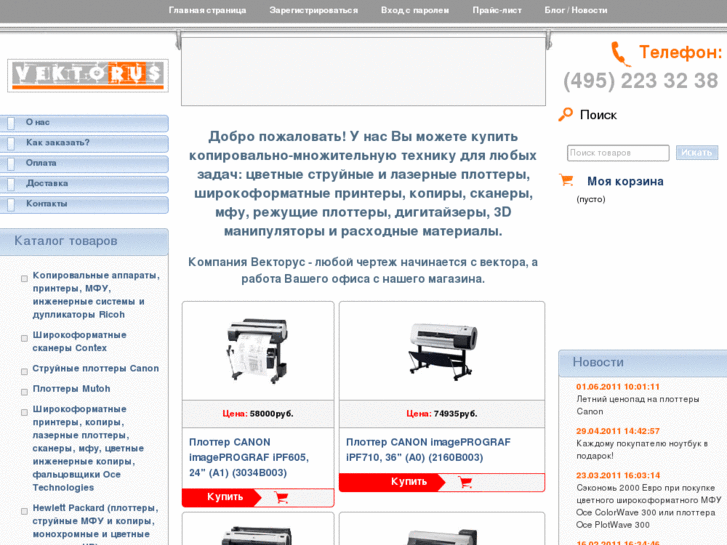Open the Oce Technologies category link
Screen dimensions: 727x545
[88, 448]
